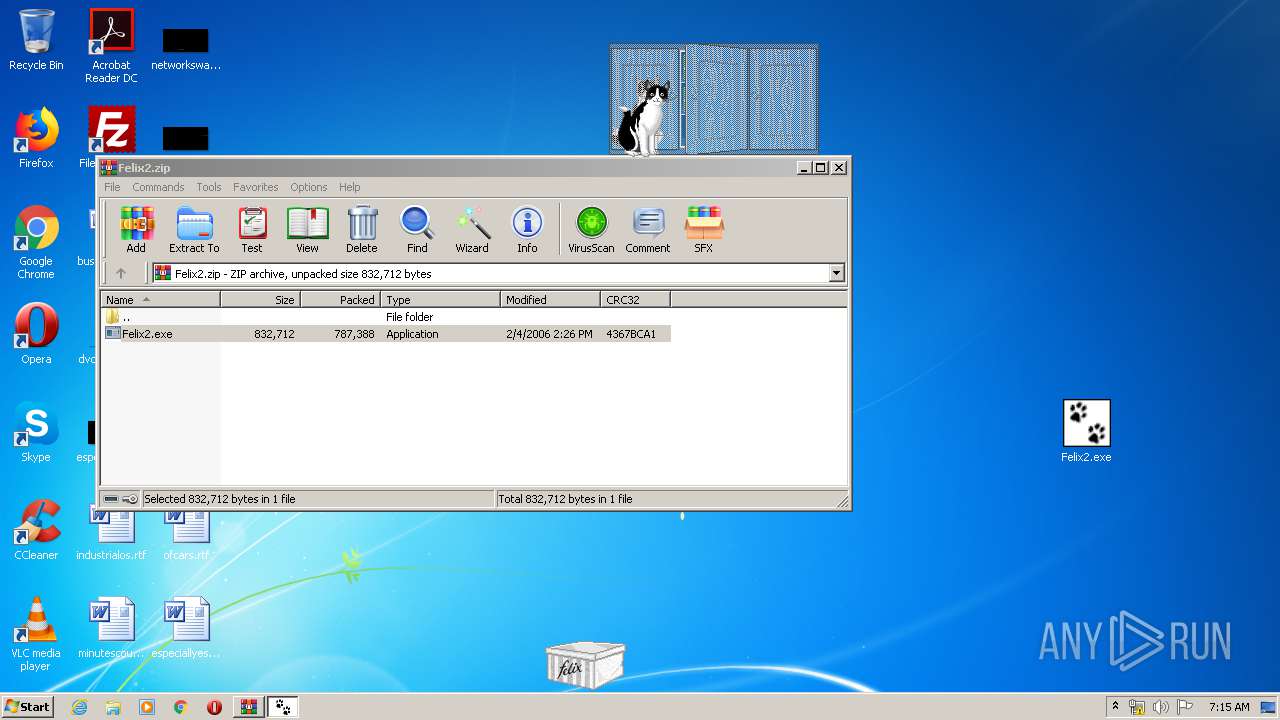The height and width of the screenshot is (720, 1280).
Task: Open Media Player from the taskbar
Action: tap(147, 707)
